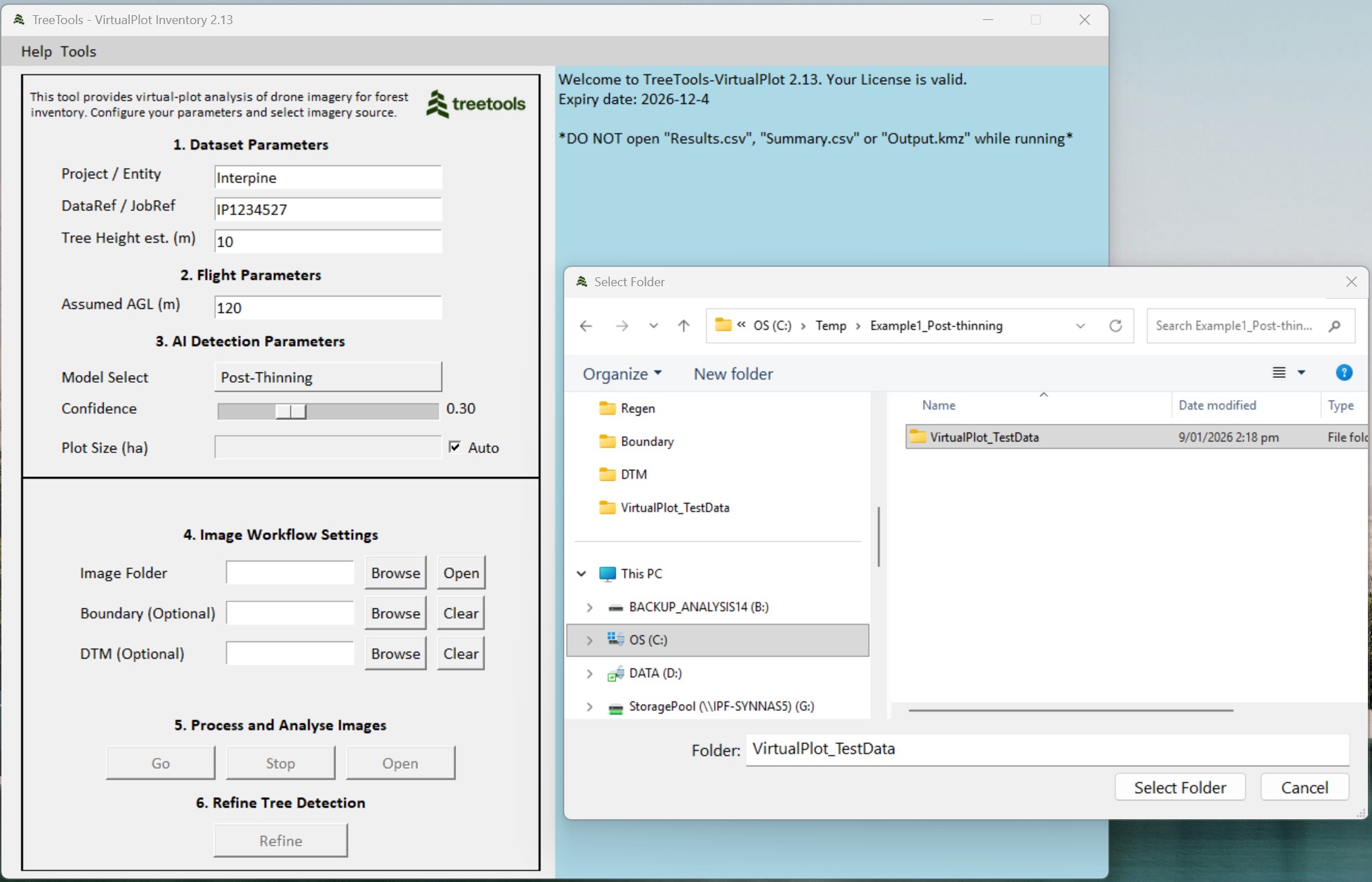Click the search magnifier icon
Image resolution: width=1372 pixels, height=882 pixels.
pos(1334,325)
